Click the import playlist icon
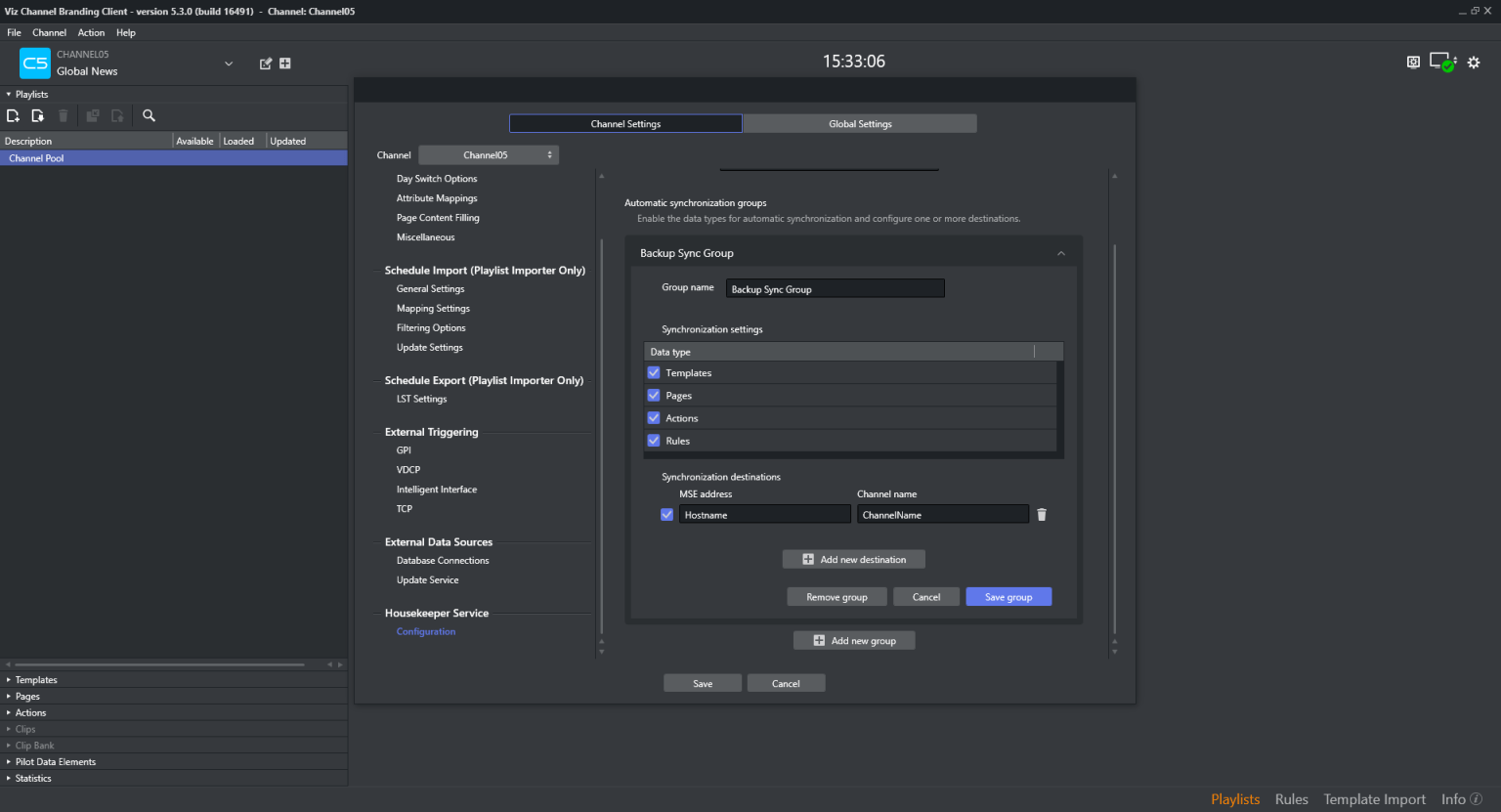Viewport: 1501px width, 812px height. (37, 116)
